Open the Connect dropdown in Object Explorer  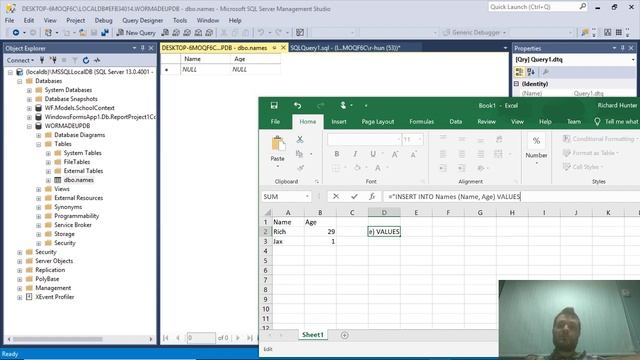click(20, 60)
